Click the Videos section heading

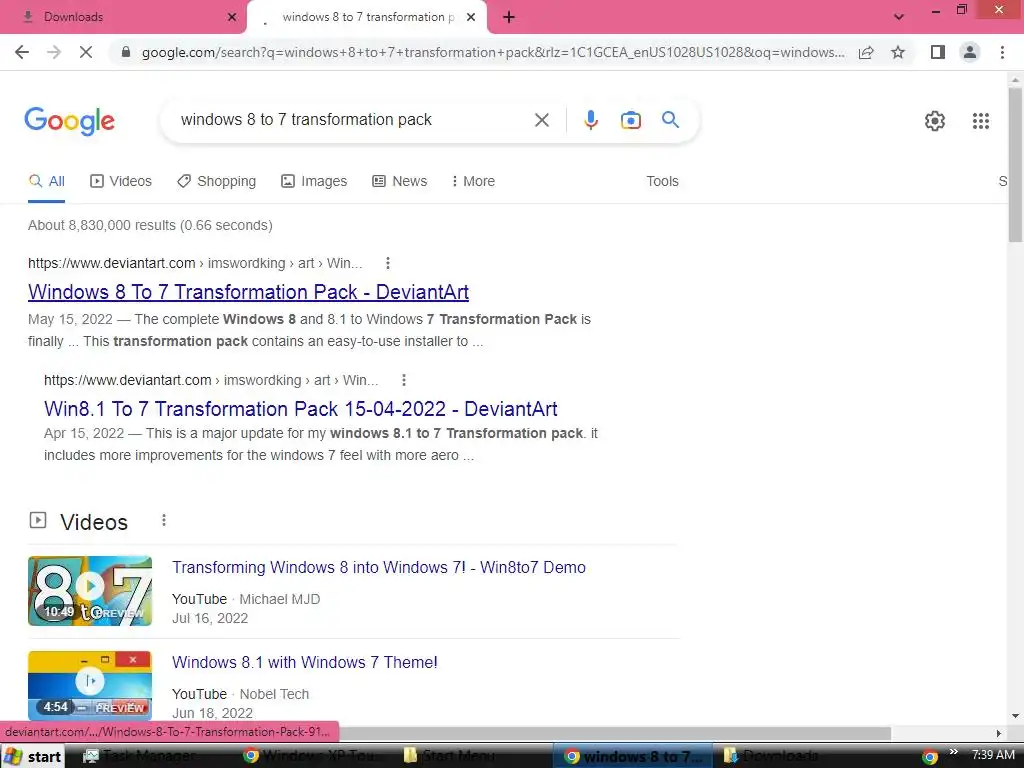point(94,522)
